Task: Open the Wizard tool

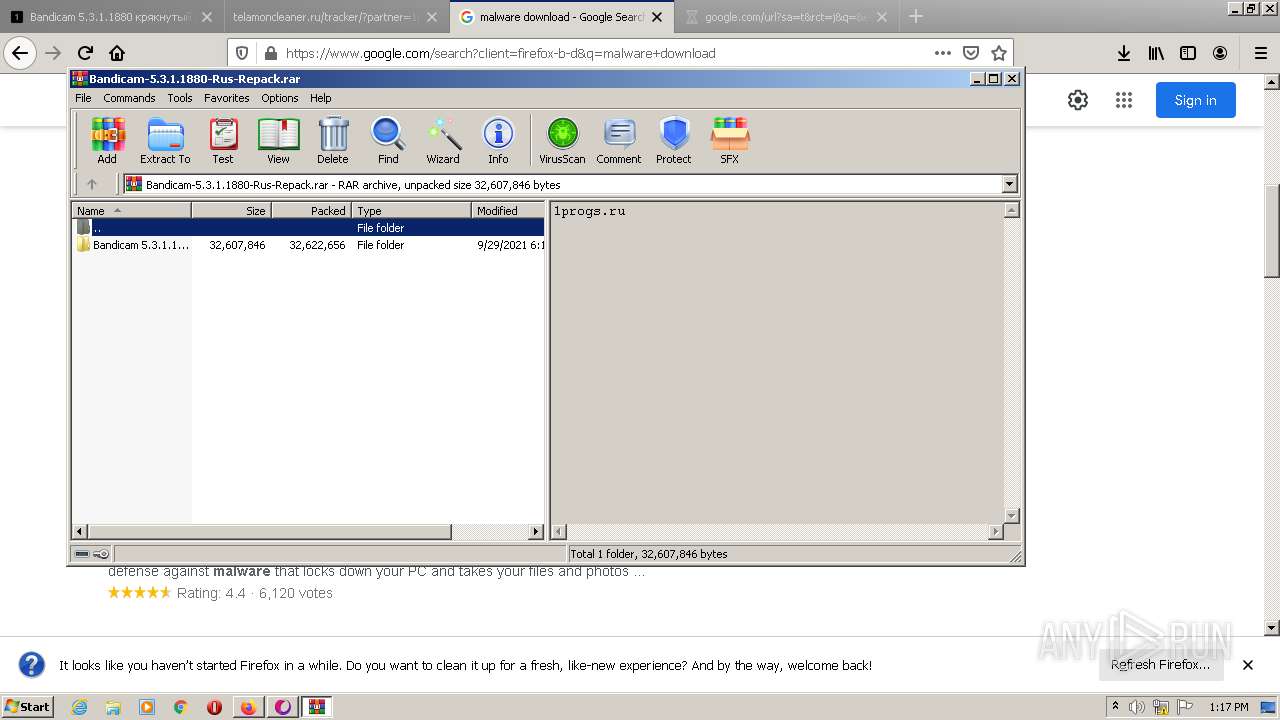Action: 443,140
